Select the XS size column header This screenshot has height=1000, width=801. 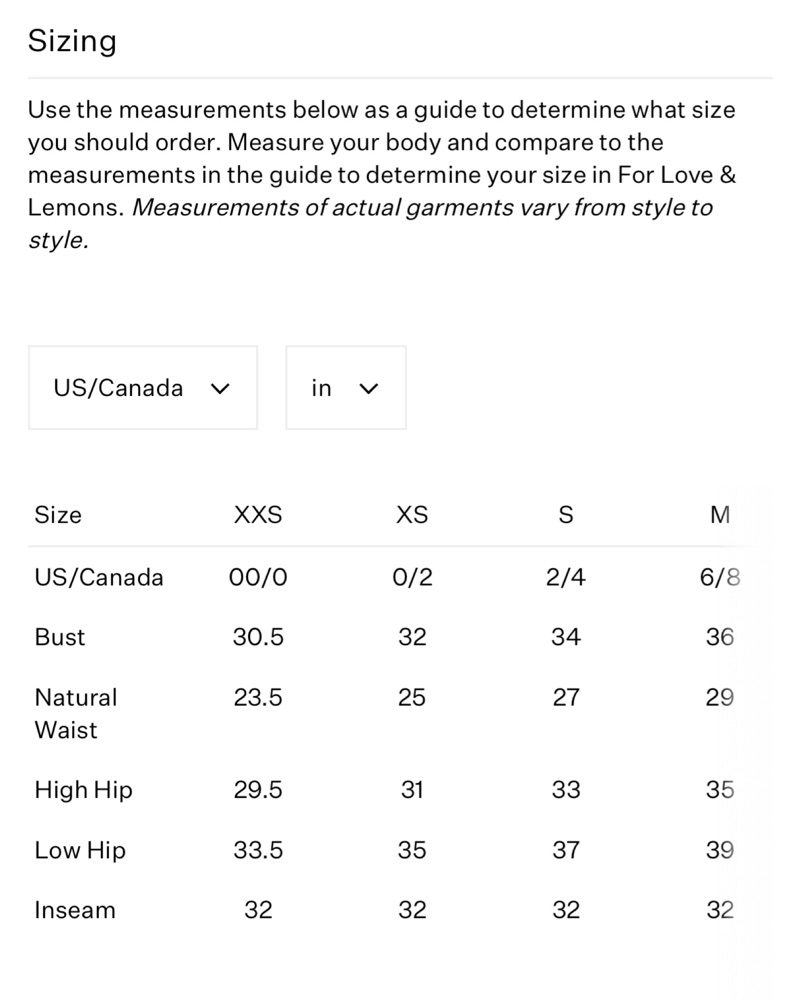(x=412, y=515)
